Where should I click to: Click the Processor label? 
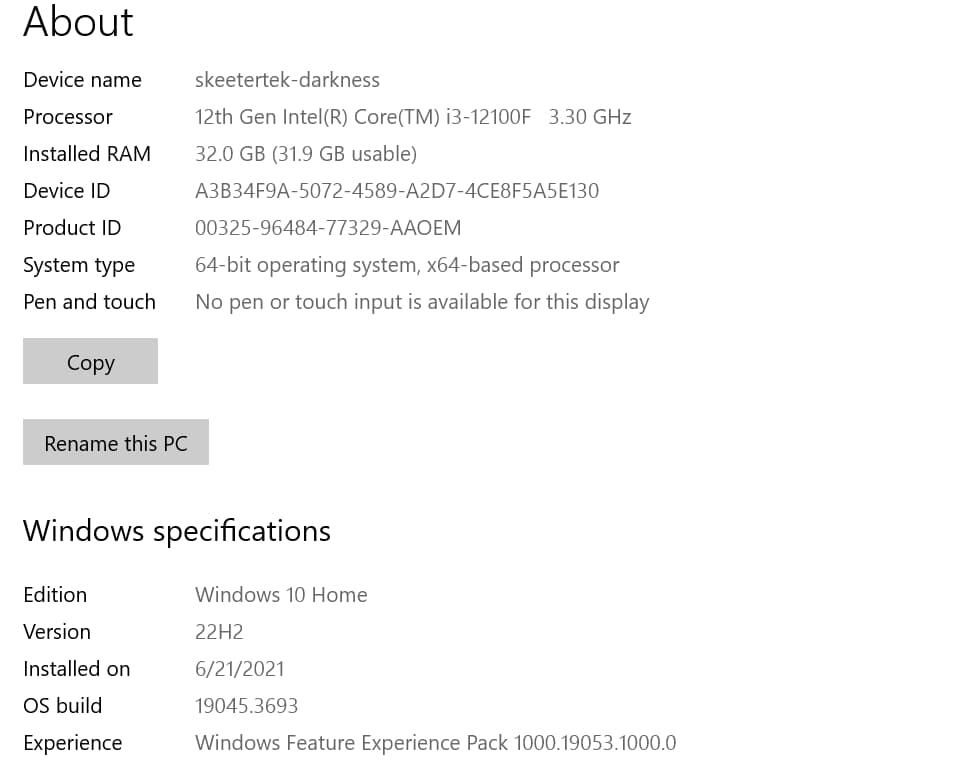(x=68, y=117)
